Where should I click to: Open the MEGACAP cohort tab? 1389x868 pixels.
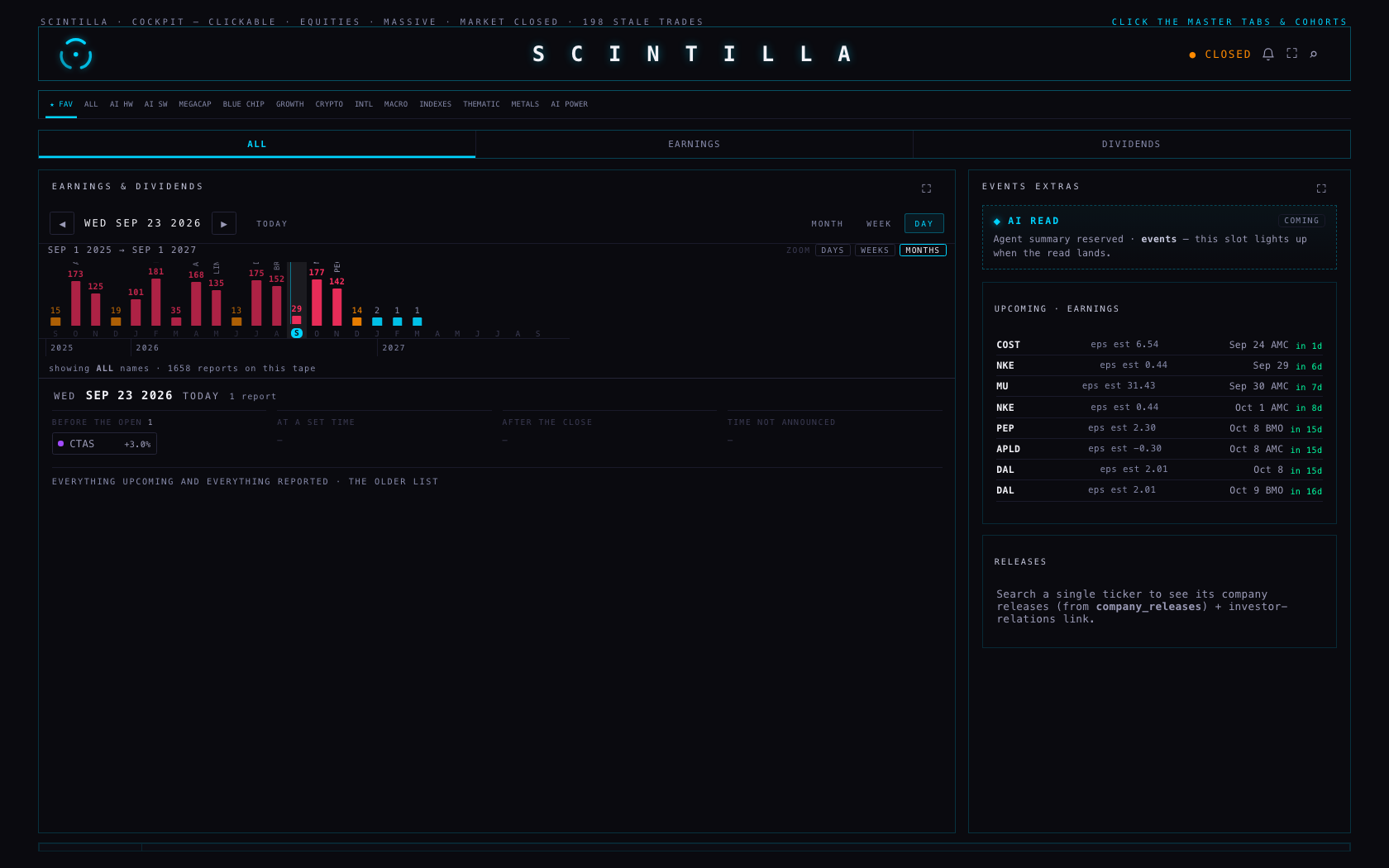click(x=195, y=104)
